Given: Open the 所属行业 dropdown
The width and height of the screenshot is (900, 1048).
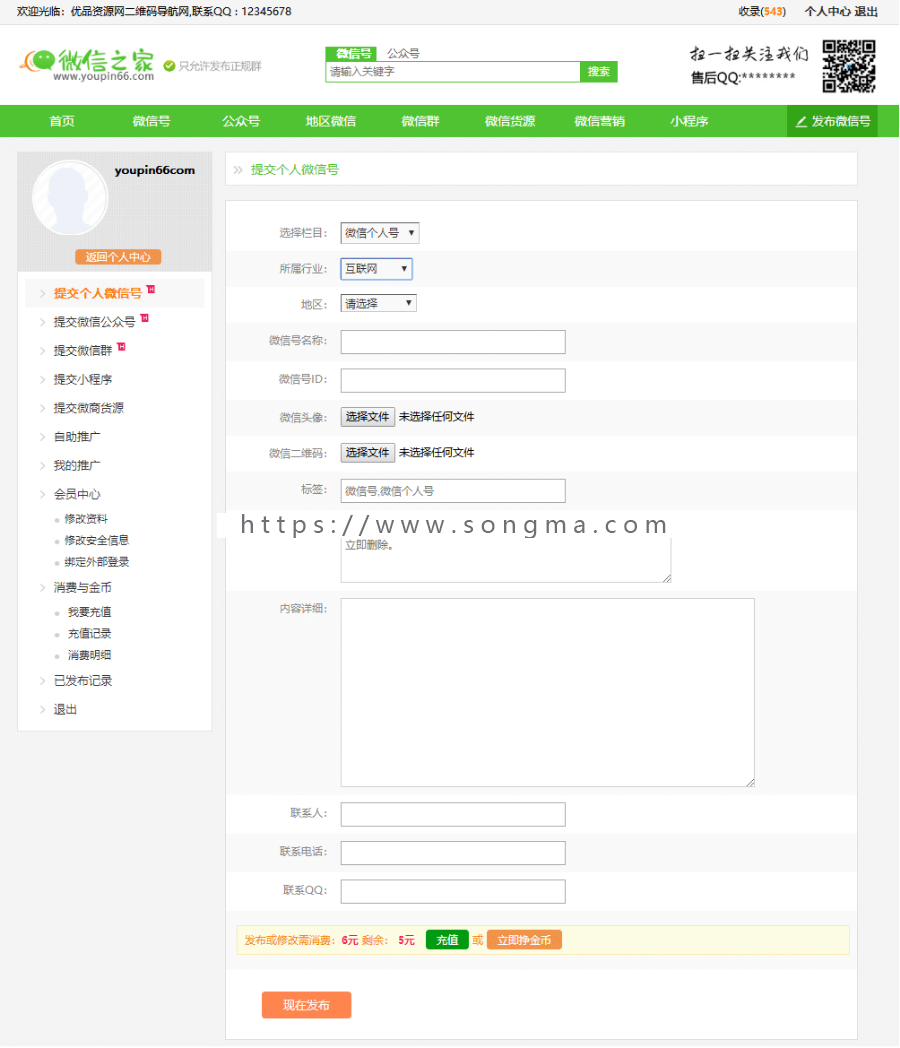Looking at the screenshot, I should coord(376,269).
